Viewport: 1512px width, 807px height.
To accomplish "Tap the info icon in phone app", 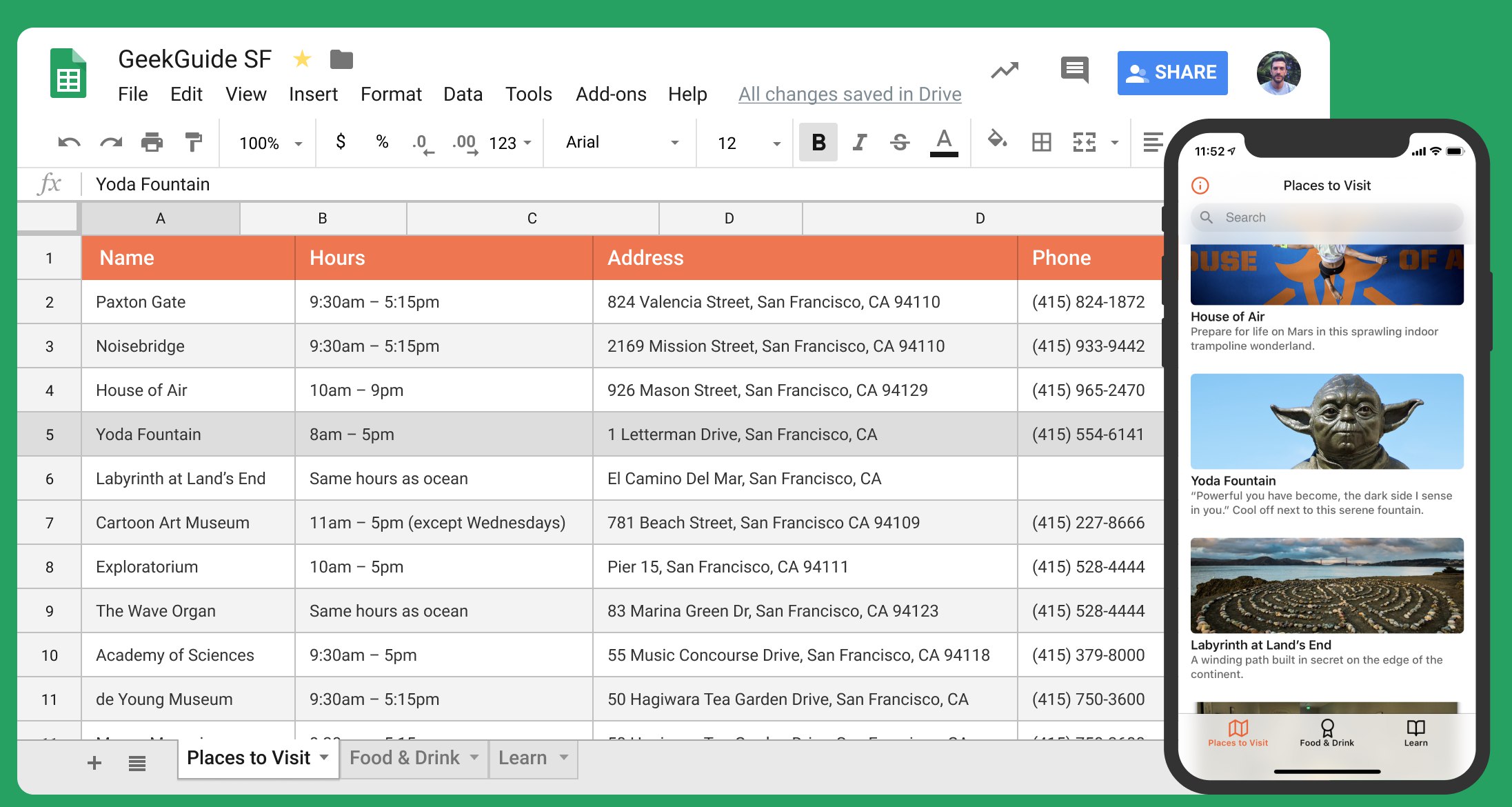I will point(1200,186).
